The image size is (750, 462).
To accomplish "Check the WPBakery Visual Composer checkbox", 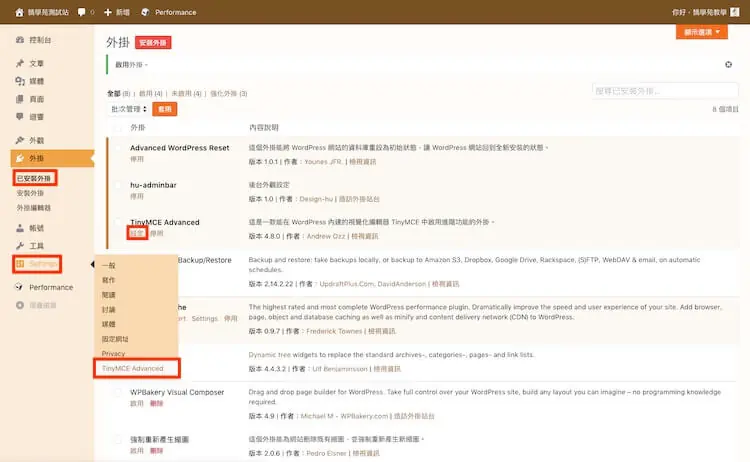I will 117,392.
